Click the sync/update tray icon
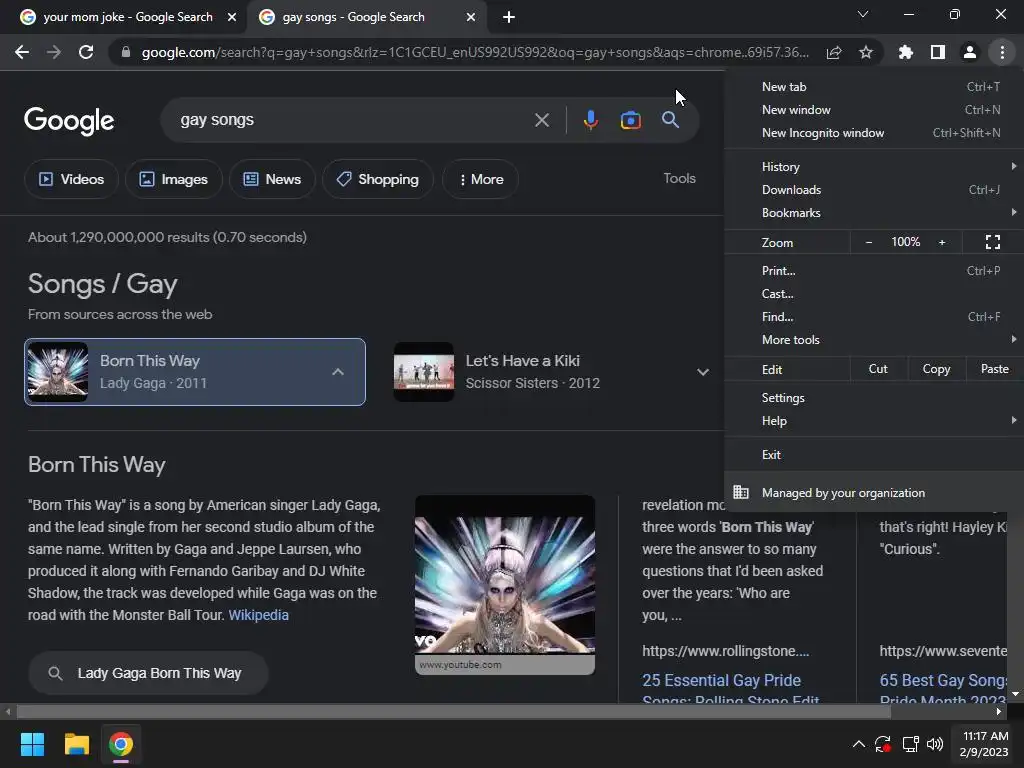The width and height of the screenshot is (1024, 768). coord(883,744)
